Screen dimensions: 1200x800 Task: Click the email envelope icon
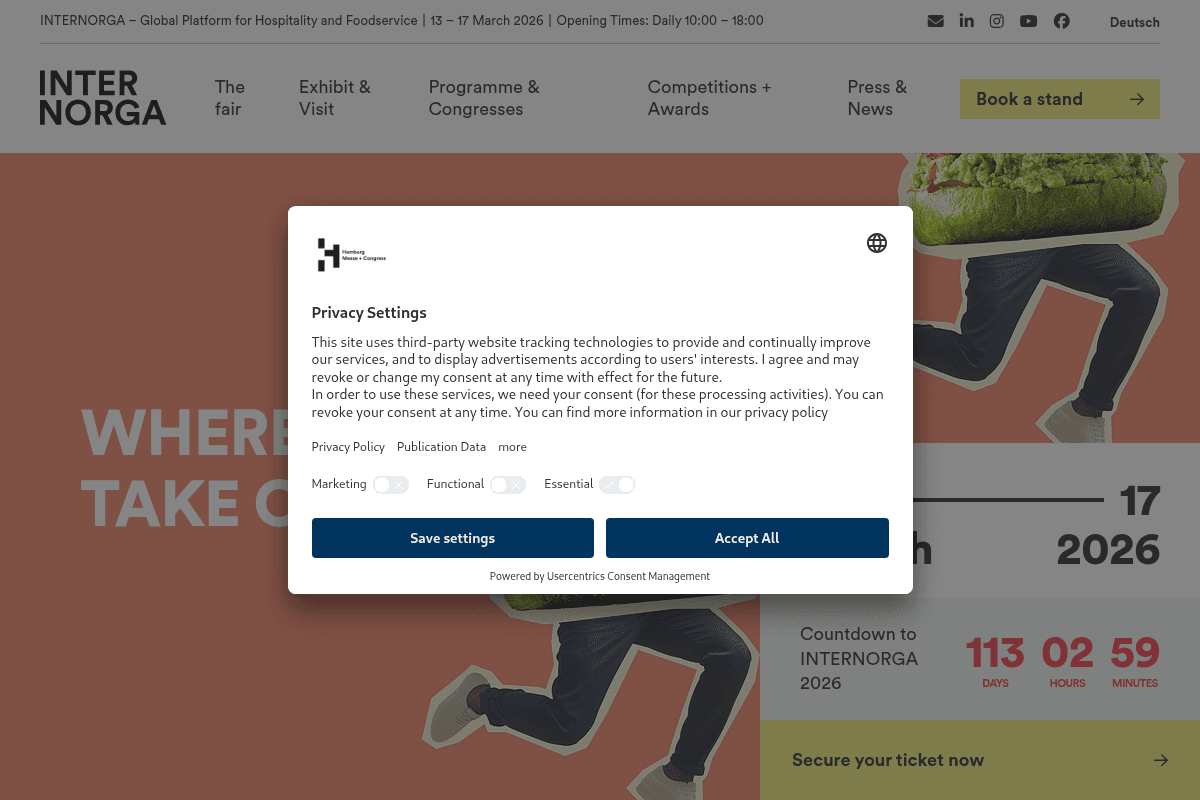pyautogui.click(x=935, y=21)
